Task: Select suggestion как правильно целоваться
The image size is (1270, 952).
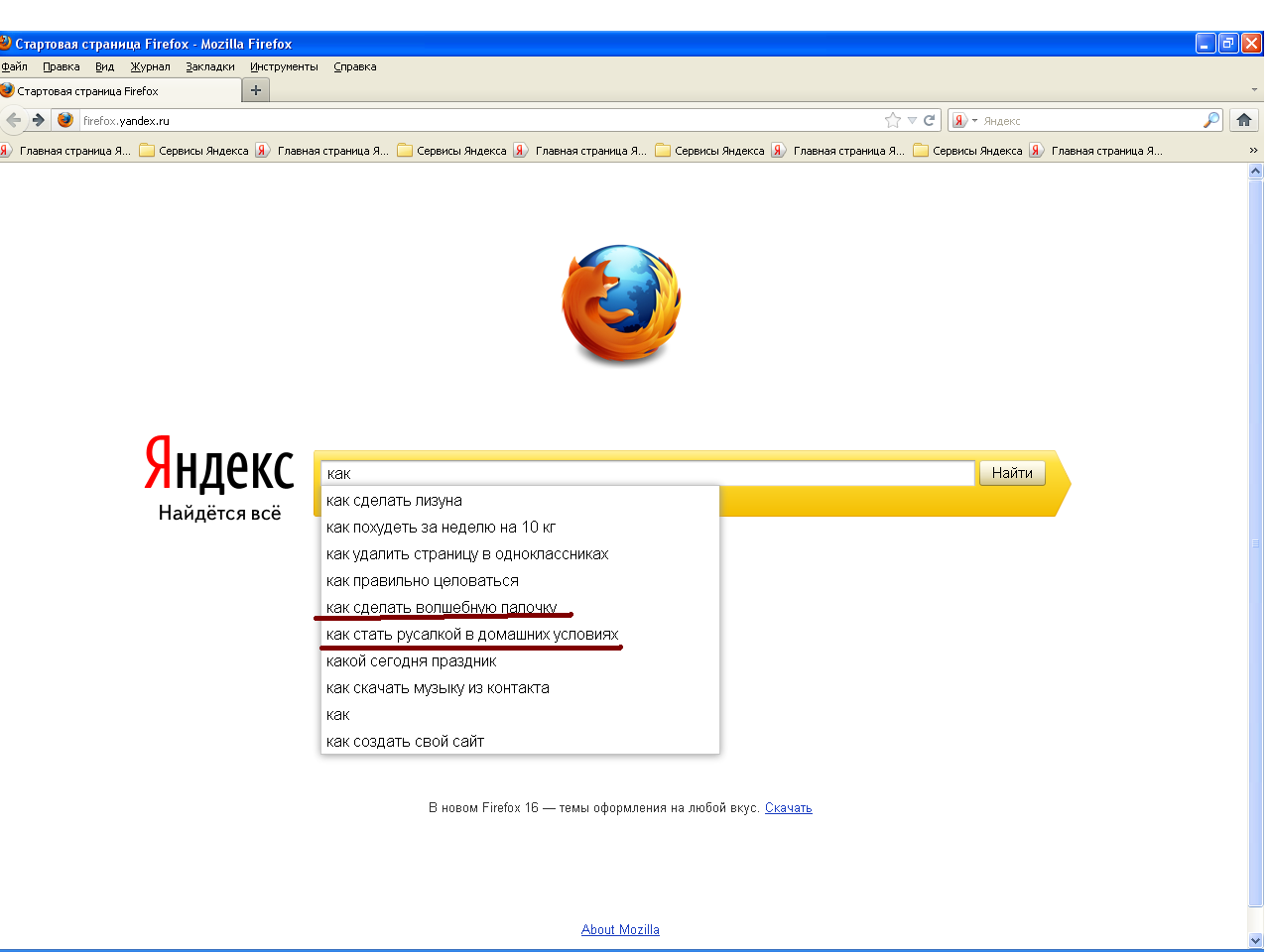Action: [520, 581]
